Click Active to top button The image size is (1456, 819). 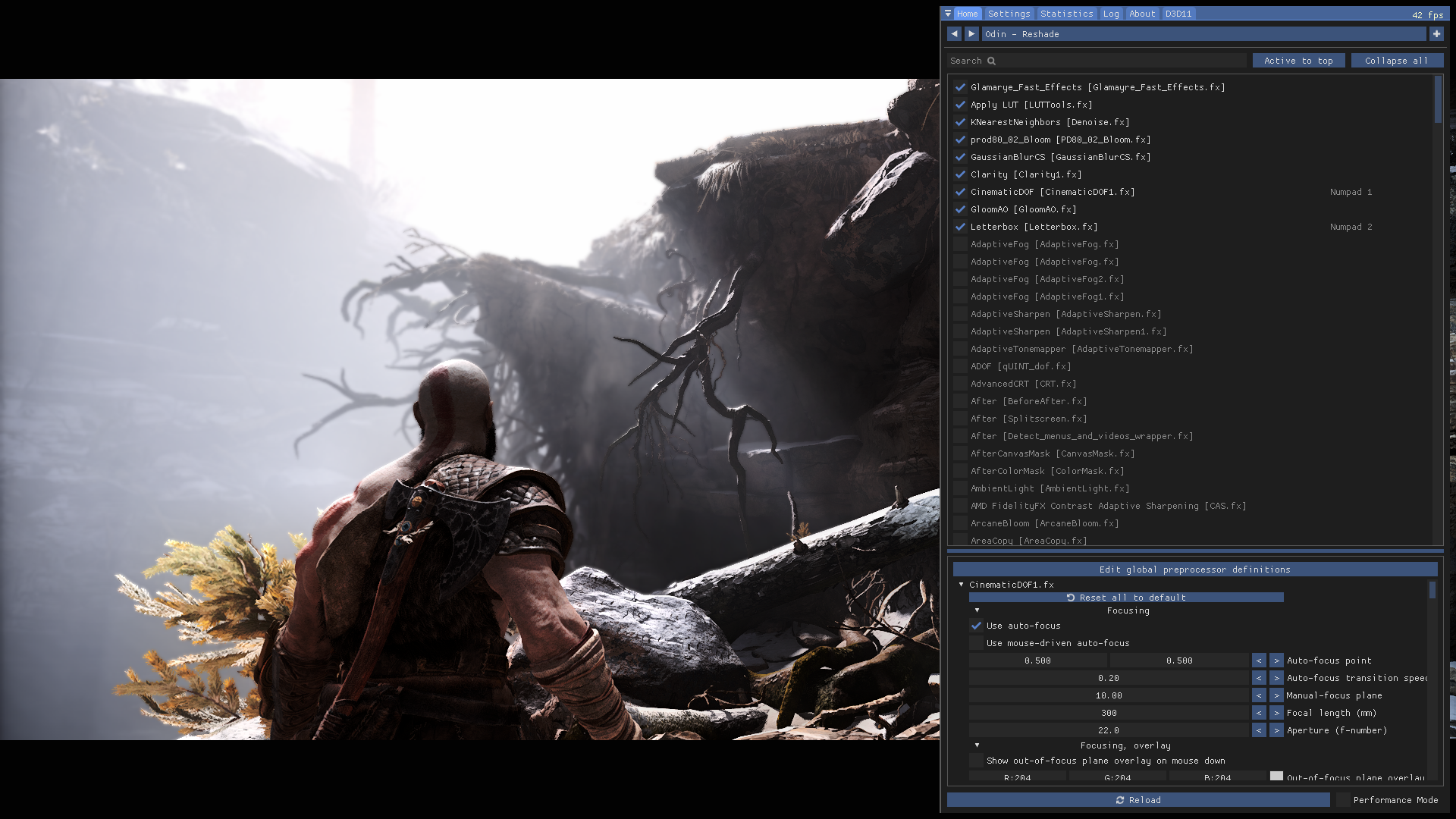pyautogui.click(x=1298, y=61)
